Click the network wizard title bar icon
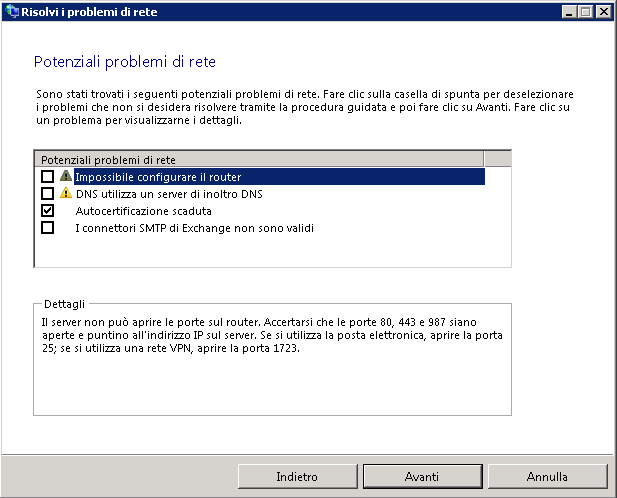The width and height of the screenshot is (617, 498). [12, 11]
